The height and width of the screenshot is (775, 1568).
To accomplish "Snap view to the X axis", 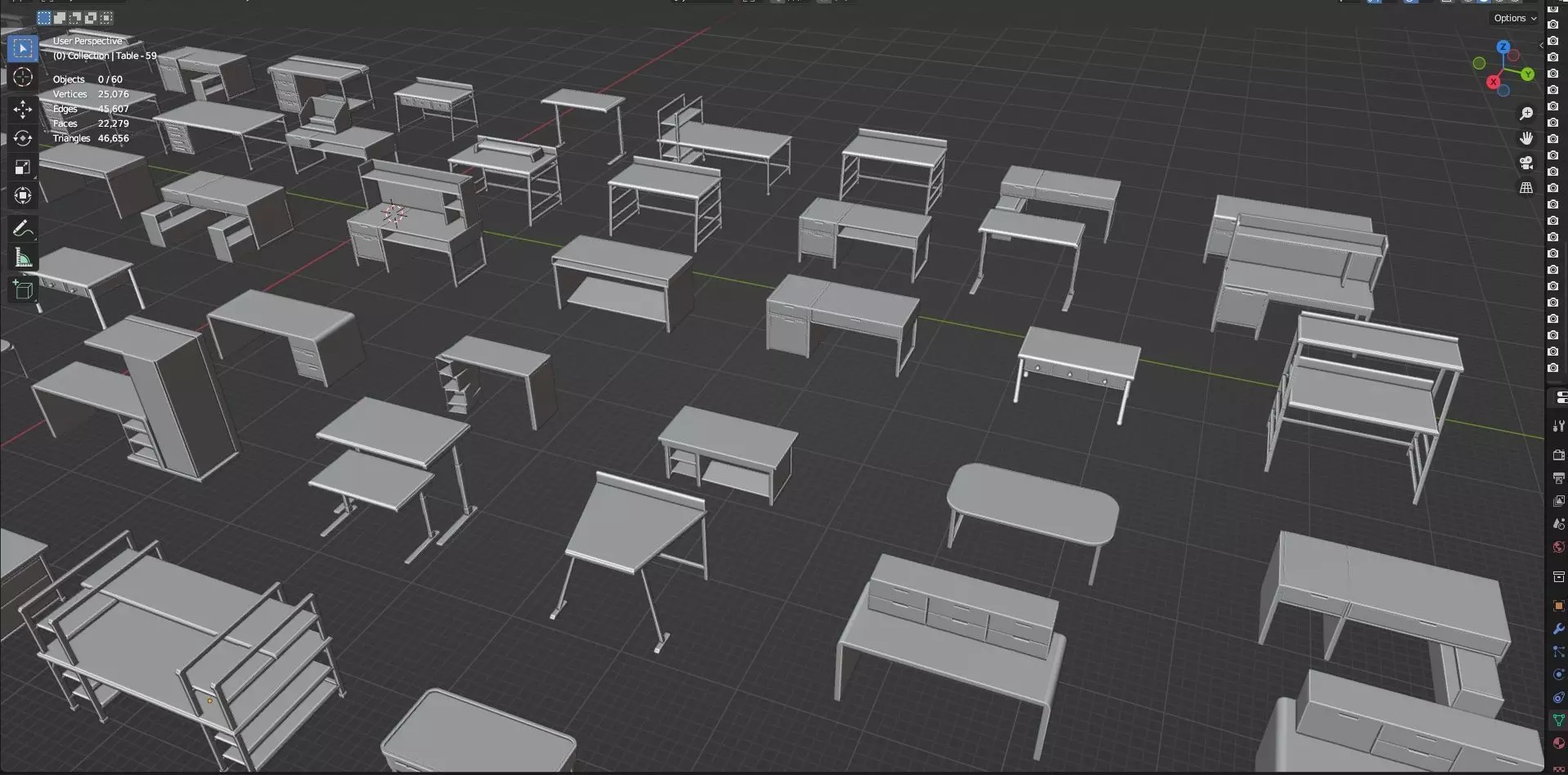I will point(1494,82).
